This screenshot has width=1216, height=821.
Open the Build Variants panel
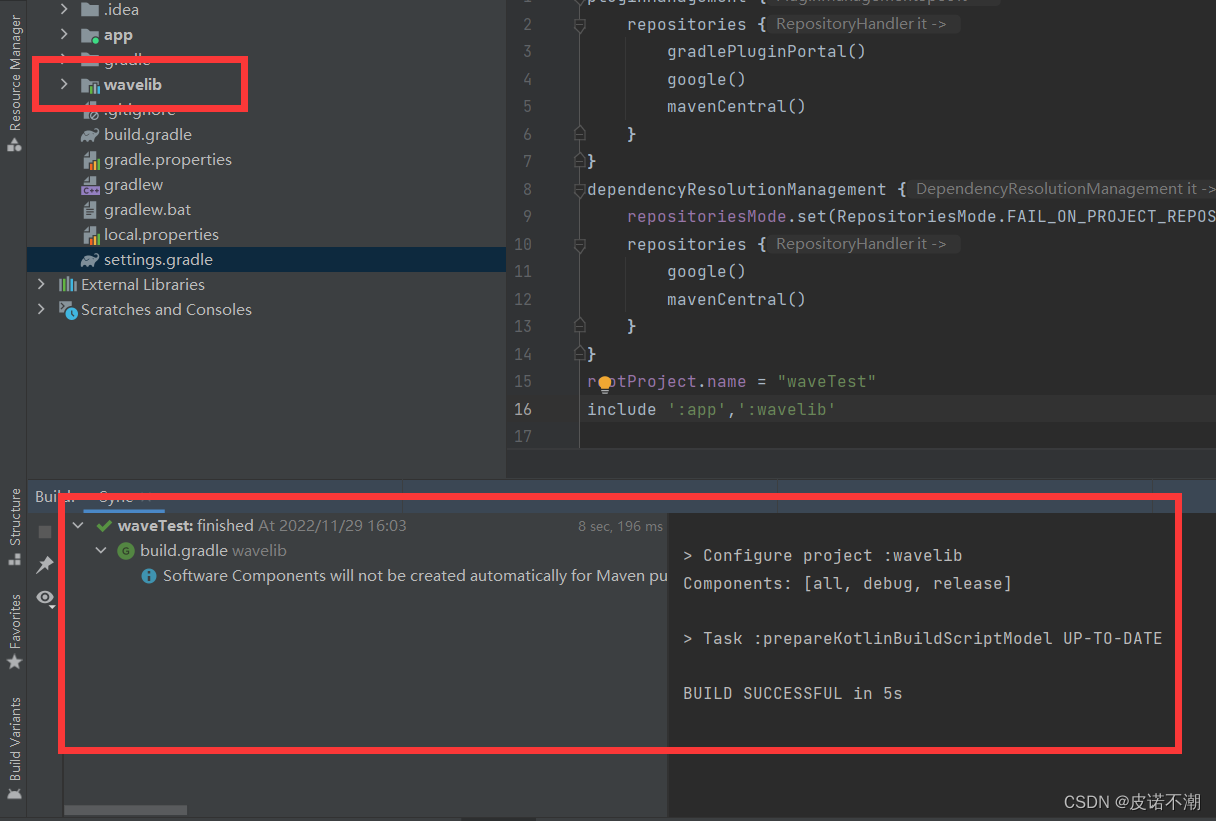[14, 740]
